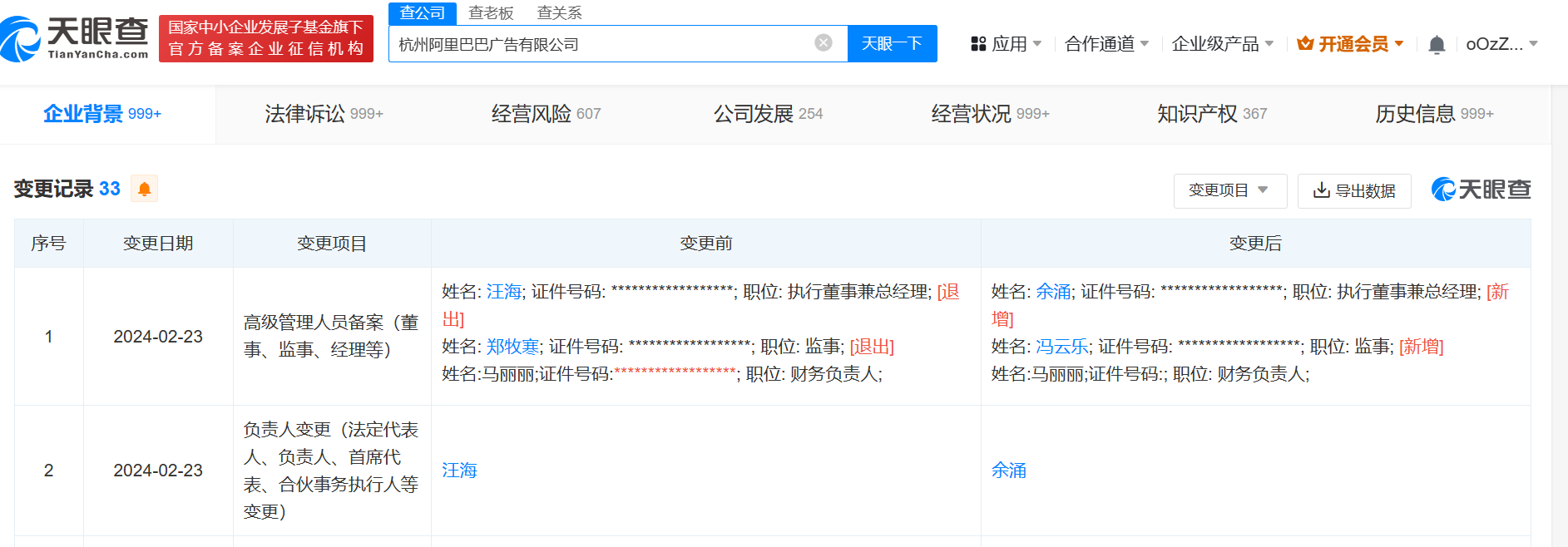Open the 开通会员 membership dropdown
The width and height of the screenshot is (1568, 547).
point(1350,44)
